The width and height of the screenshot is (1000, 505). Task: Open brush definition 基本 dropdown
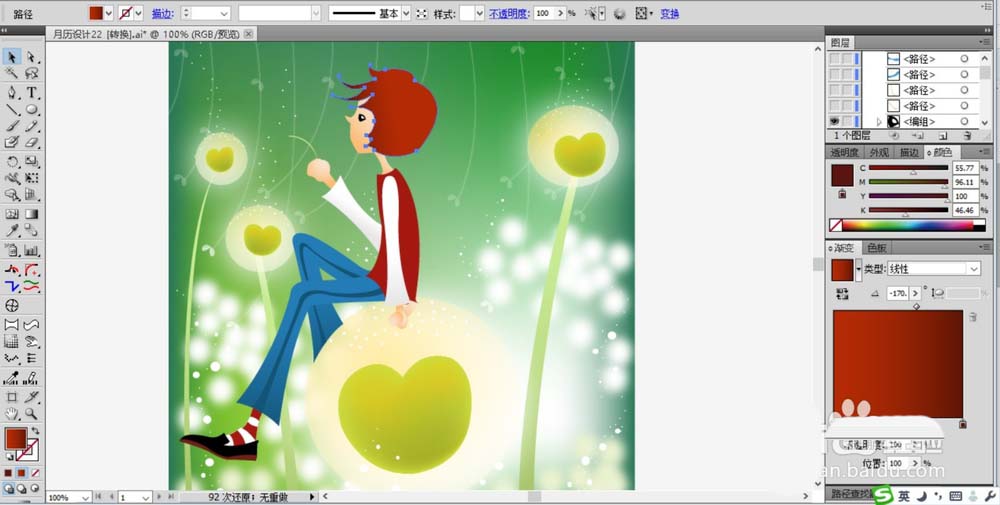pyautogui.click(x=406, y=13)
